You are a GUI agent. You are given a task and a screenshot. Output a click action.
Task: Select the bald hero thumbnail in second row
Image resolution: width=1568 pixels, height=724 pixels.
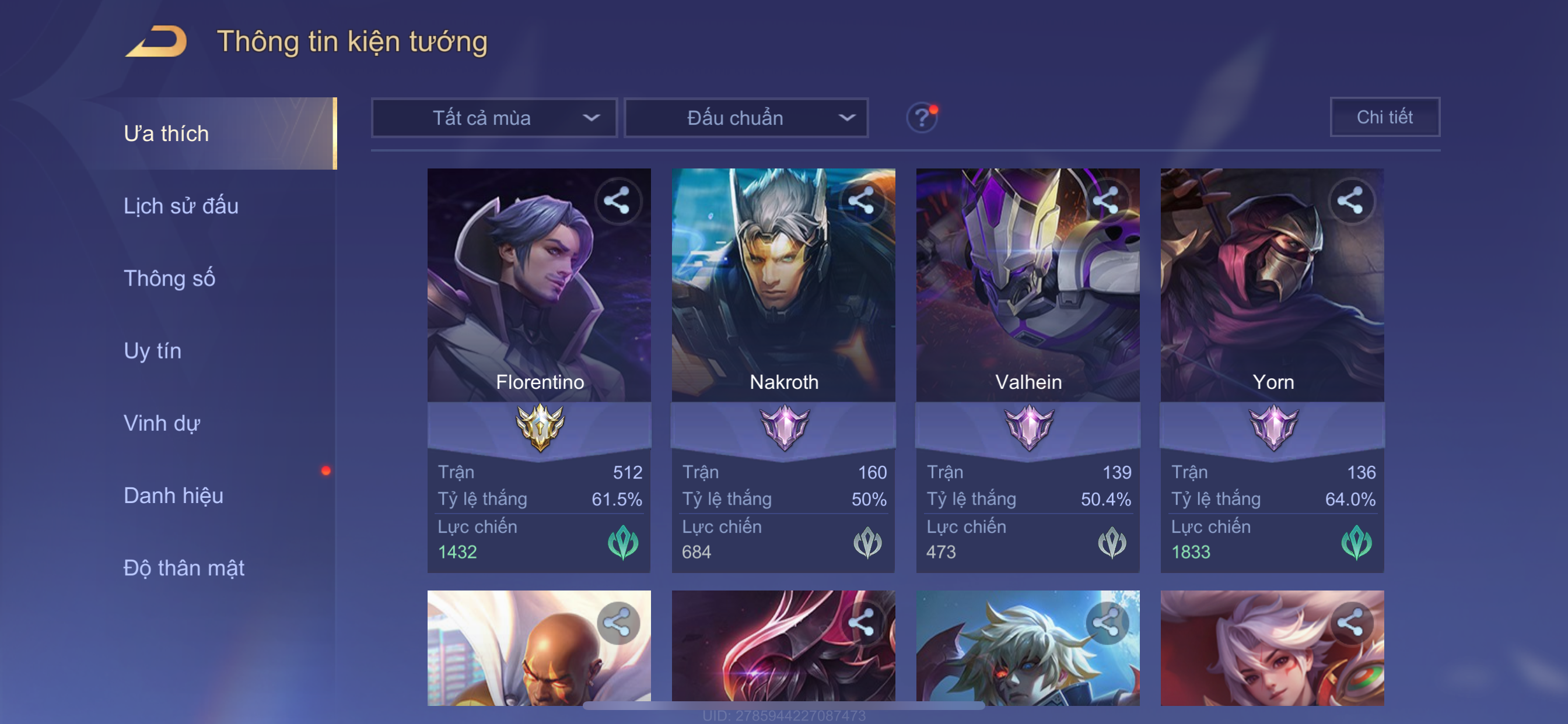[538, 648]
